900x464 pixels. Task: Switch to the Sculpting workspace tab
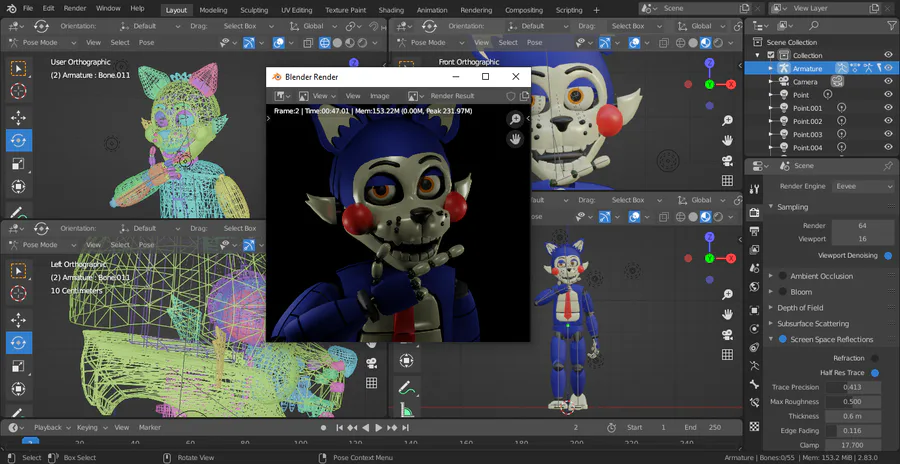click(254, 10)
